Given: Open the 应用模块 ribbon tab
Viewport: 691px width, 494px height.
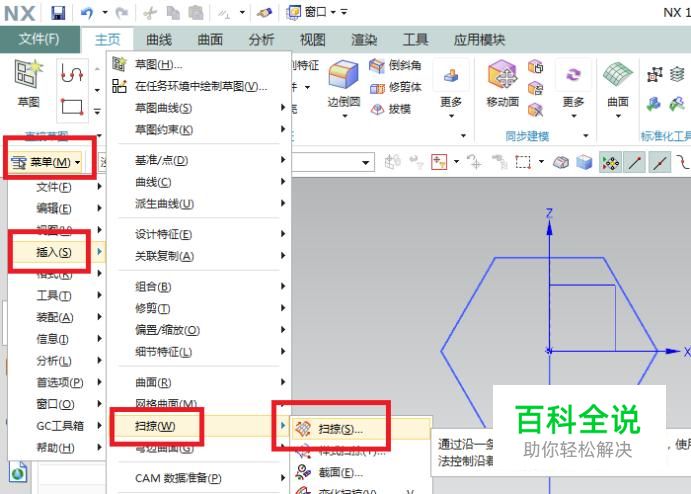Looking at the screenshot, I should coord(479,40).
